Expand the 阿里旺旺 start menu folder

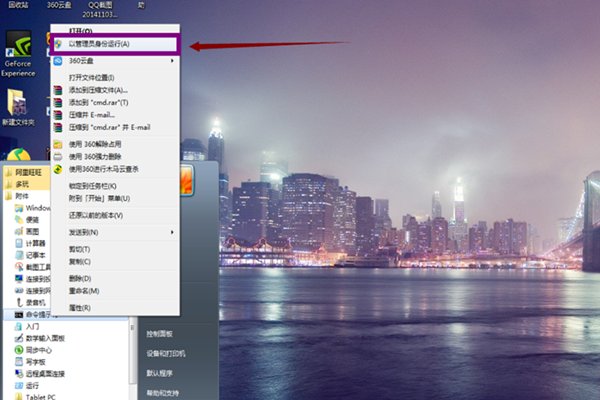(28, 173)
